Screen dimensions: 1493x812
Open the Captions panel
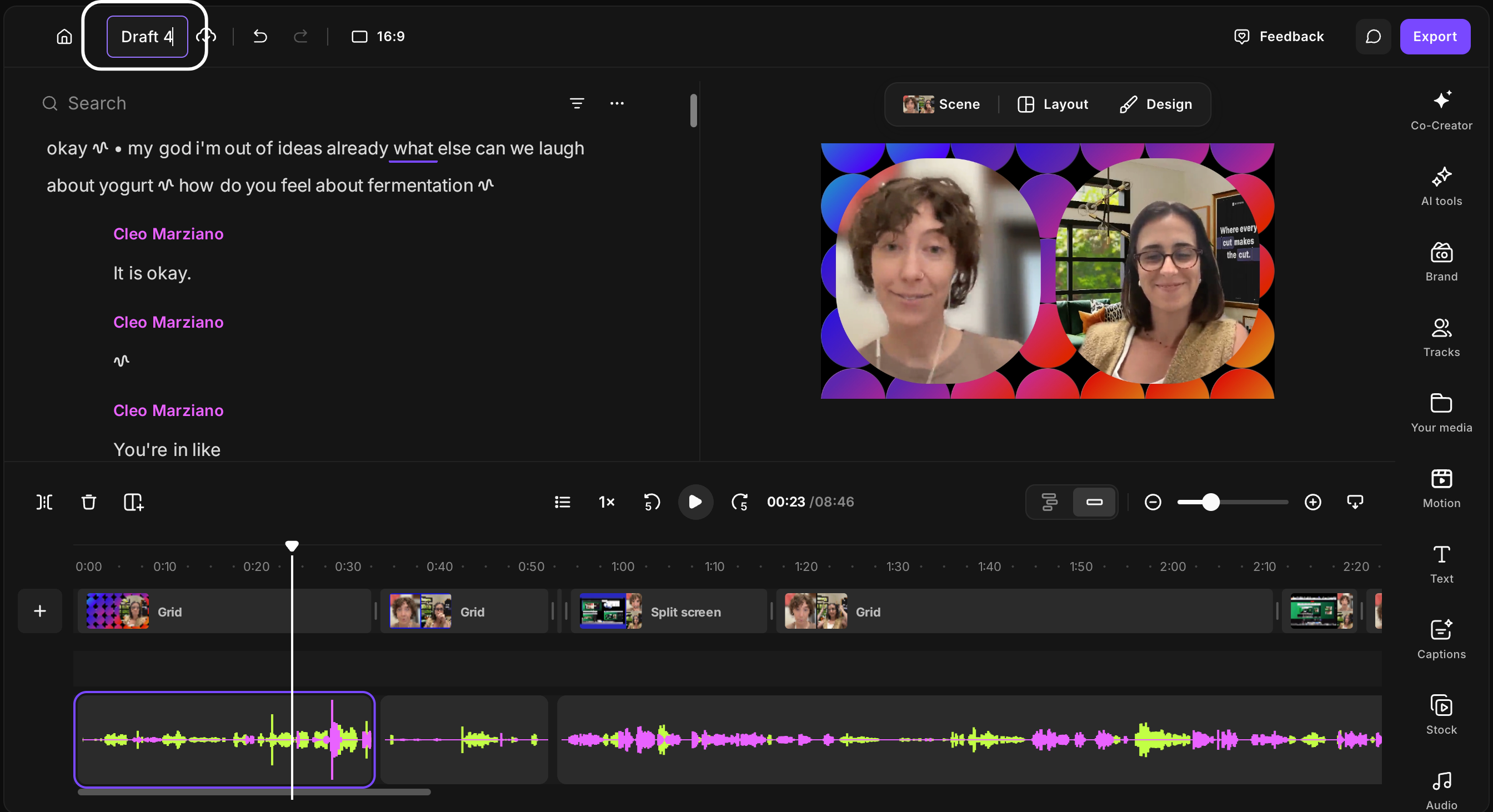1441,639
